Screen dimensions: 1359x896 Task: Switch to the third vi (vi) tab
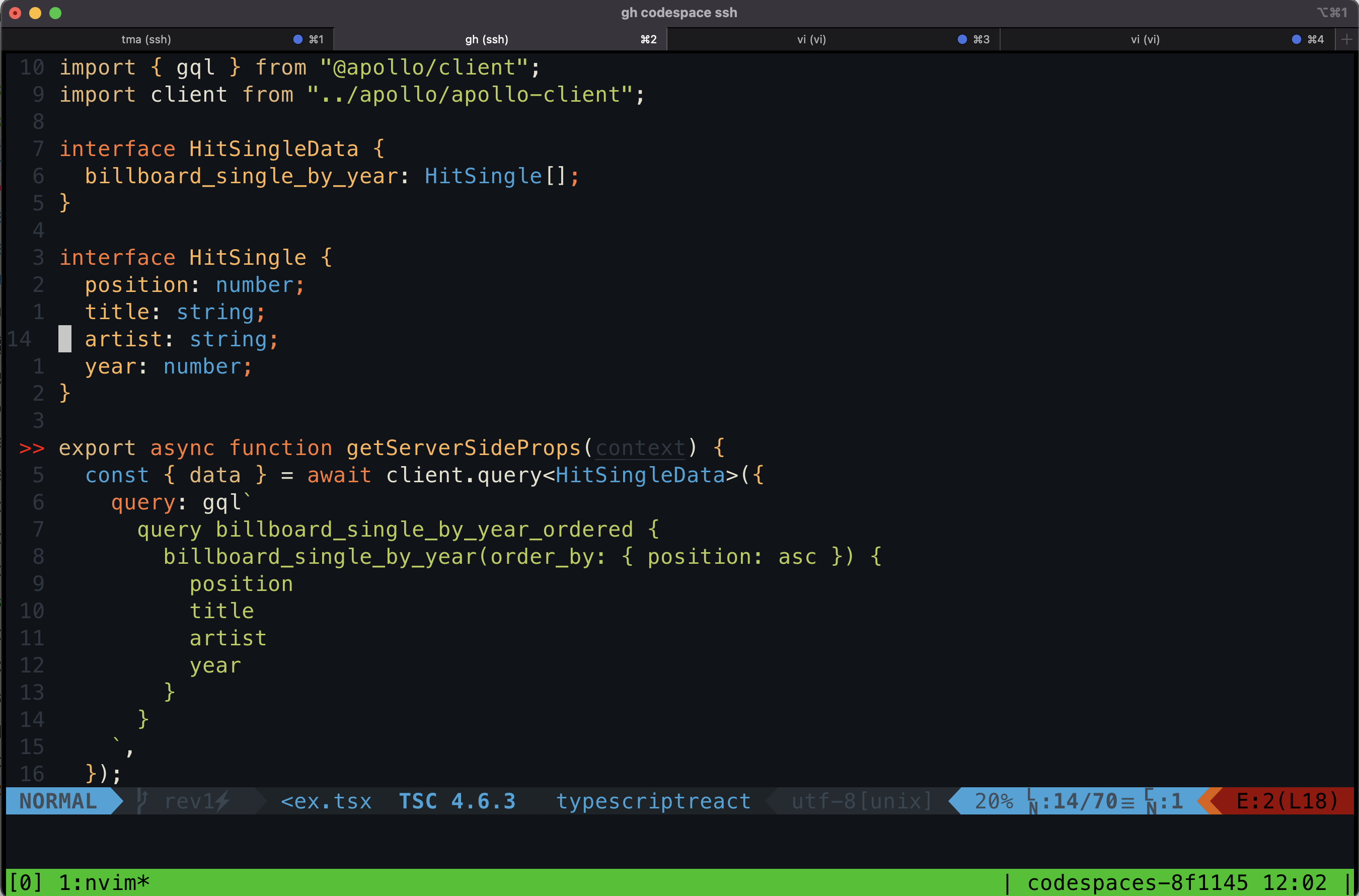(811, 39)
